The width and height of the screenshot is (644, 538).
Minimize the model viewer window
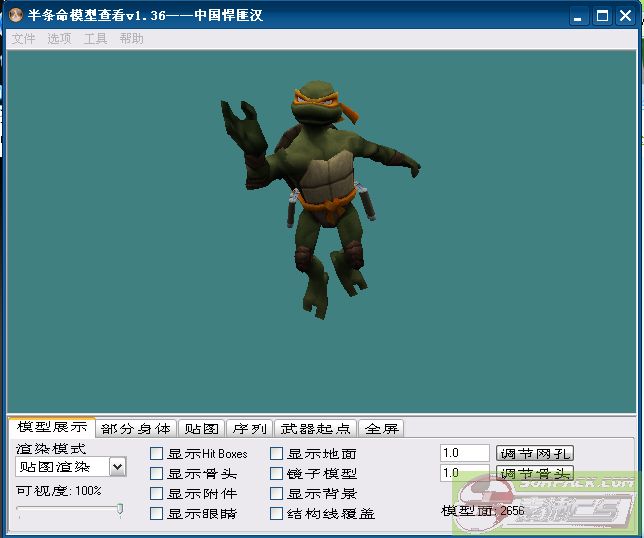point(578,16)
